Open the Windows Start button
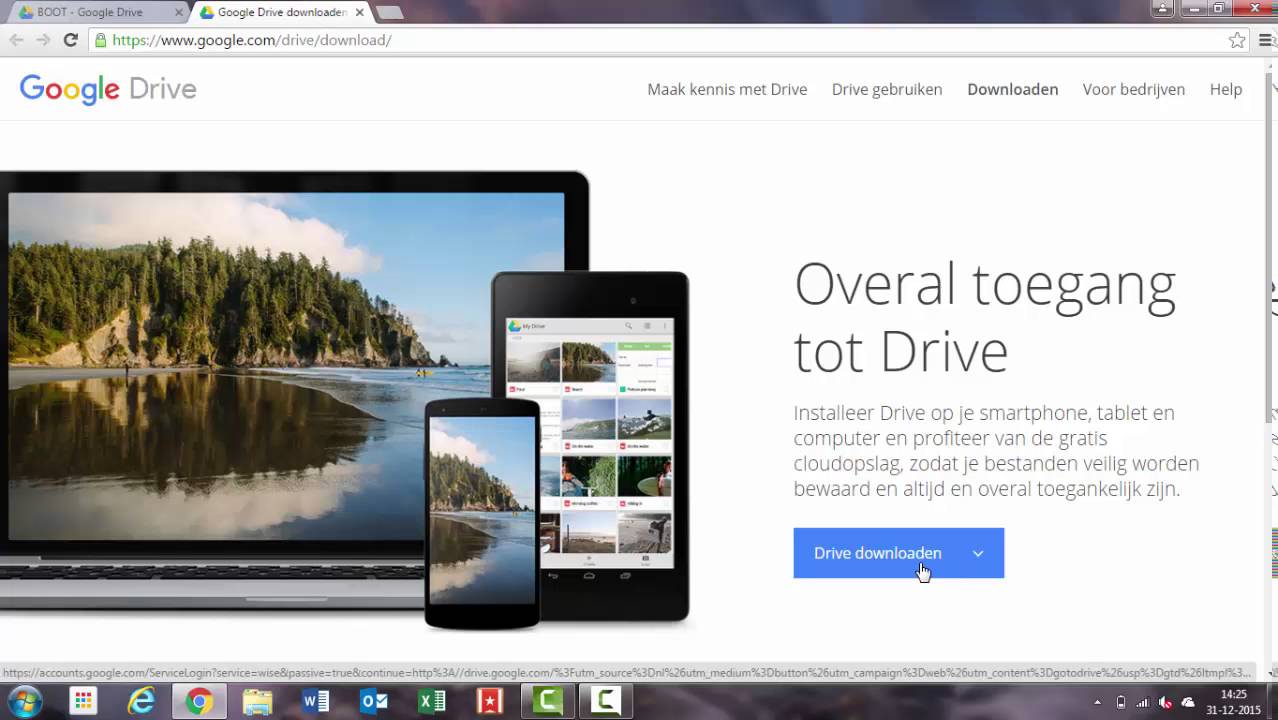The height and width of the screenshot is (720, 1278). click(x=25, y=701)
